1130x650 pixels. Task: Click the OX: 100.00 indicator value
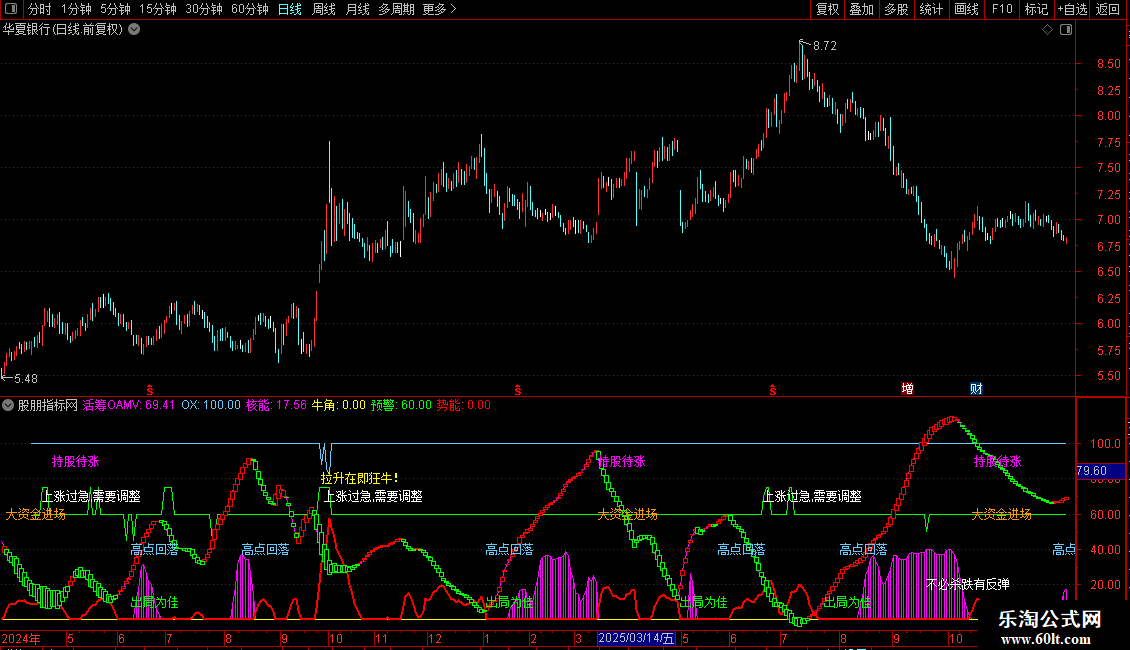[x=210, y=405]
